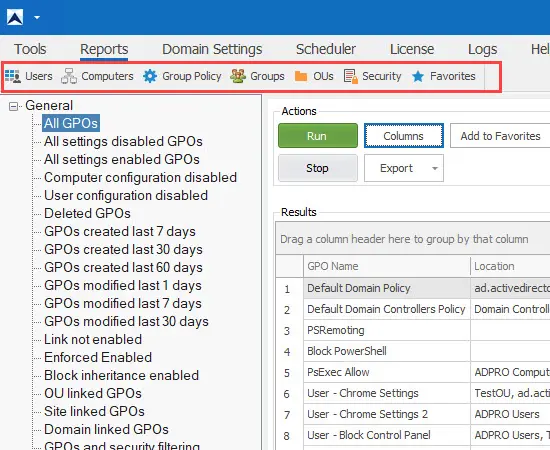Select the Computers reports icon
550x450 pixels.
[x=69, y=76]
